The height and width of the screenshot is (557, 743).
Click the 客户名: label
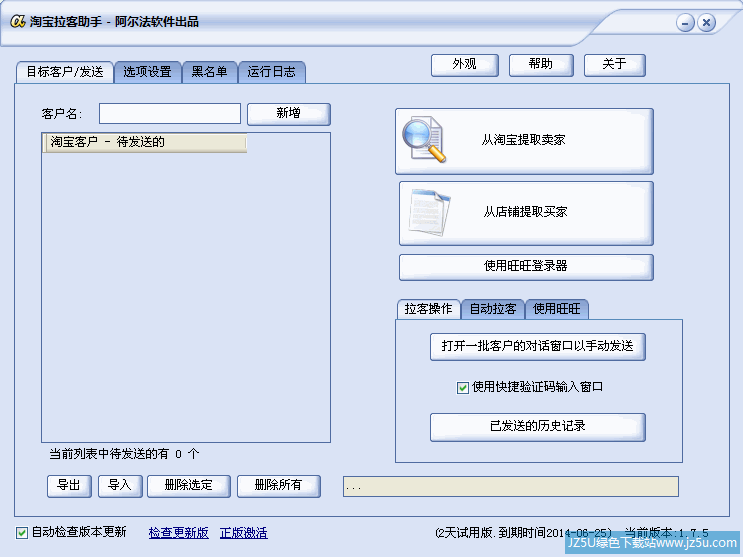coord(62,114)
